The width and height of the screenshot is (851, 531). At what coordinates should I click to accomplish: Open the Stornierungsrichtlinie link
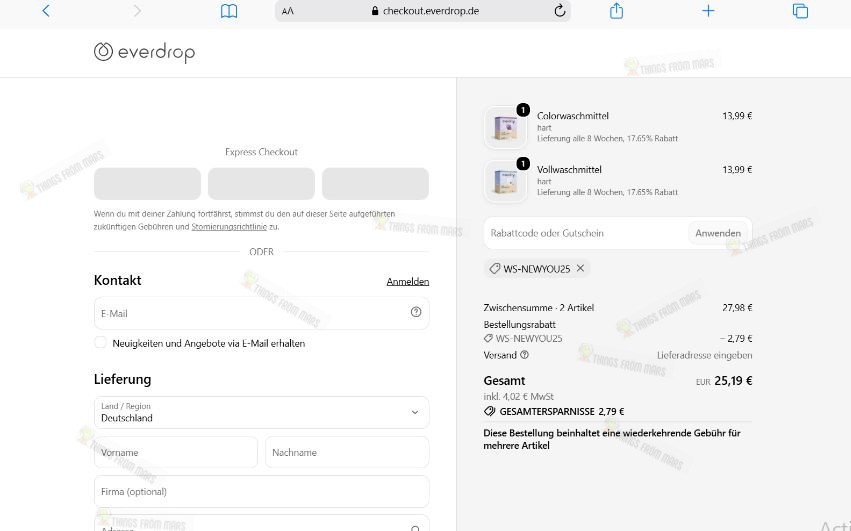[229, 227]
